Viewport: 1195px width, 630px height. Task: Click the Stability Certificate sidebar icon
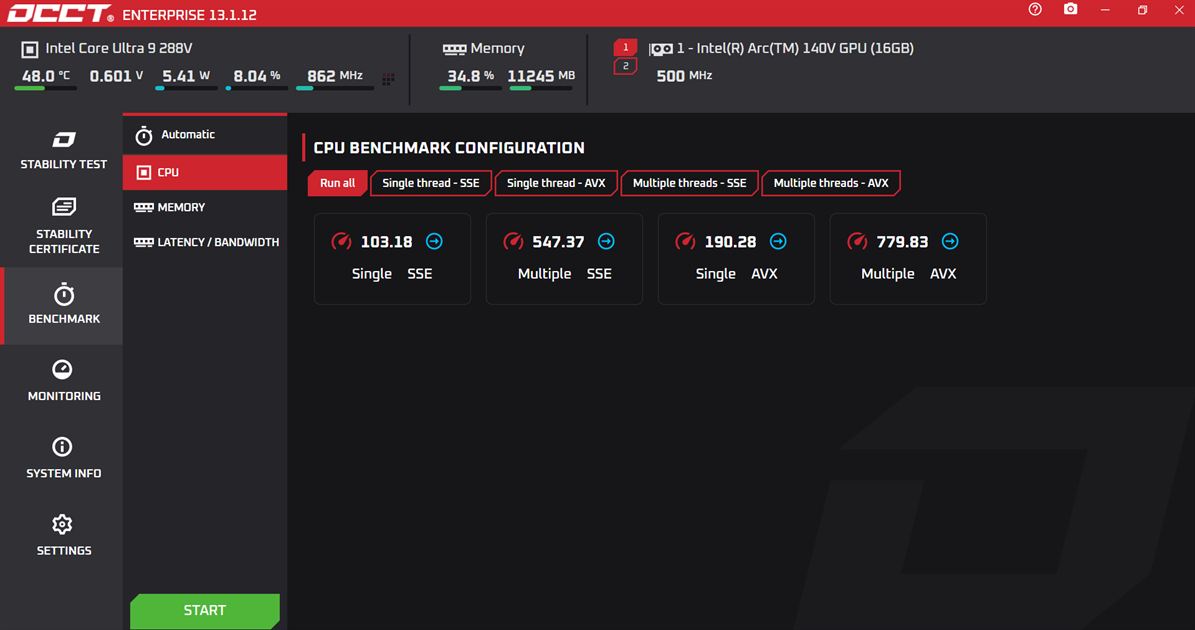click(x=63, y=207)
